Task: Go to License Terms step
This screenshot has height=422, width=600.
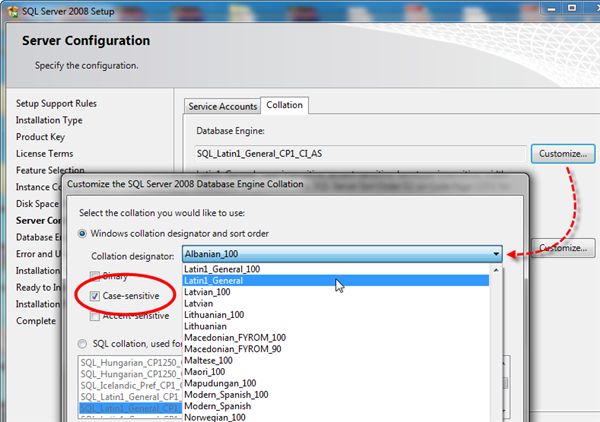Action: point(44,154)
